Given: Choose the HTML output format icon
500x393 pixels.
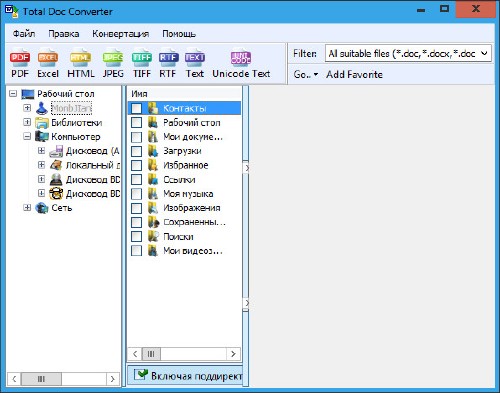Looking at the screenshot, I should pyautogui.click(x=81, y=64).
